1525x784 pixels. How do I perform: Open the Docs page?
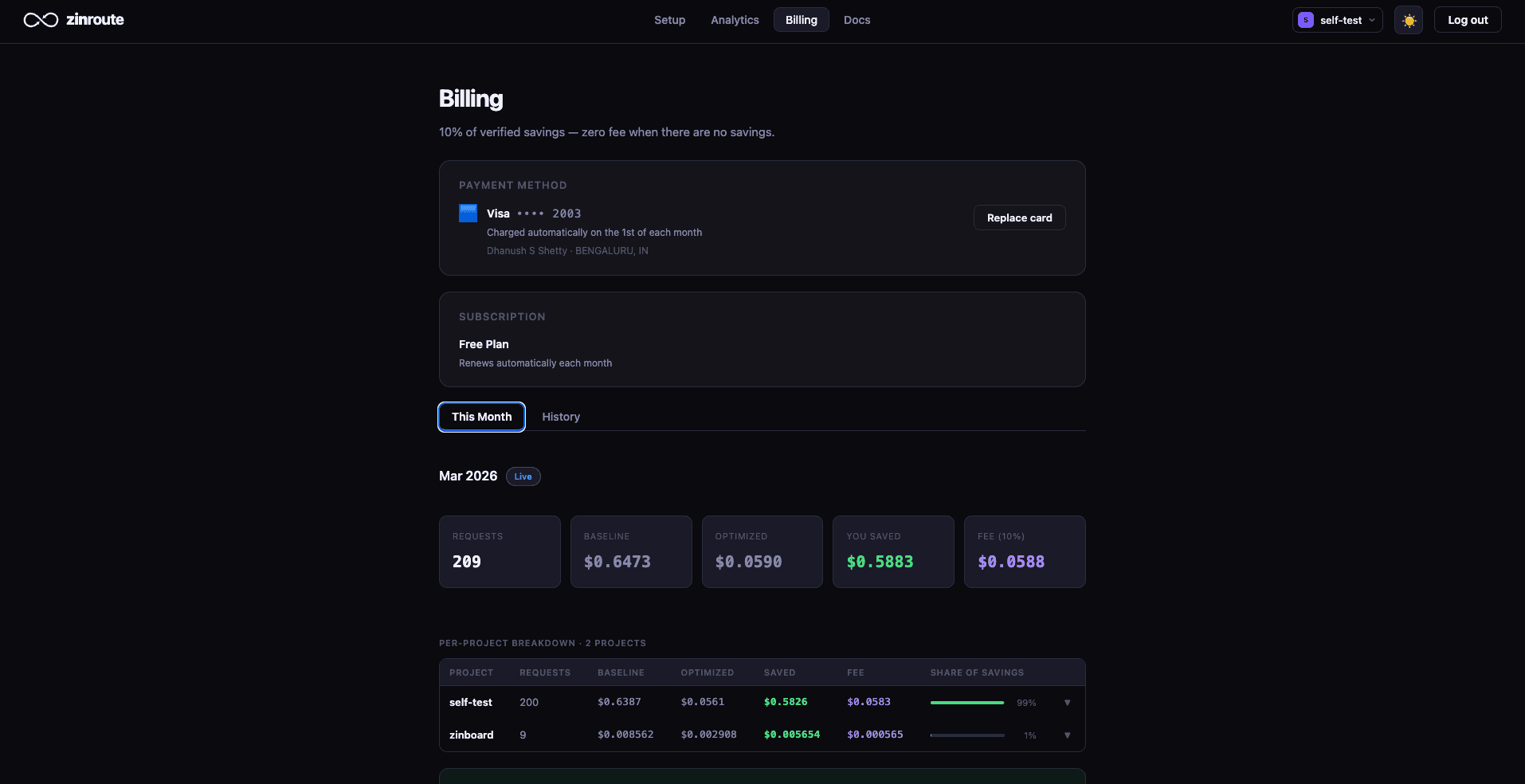click(x=857, y=20)
